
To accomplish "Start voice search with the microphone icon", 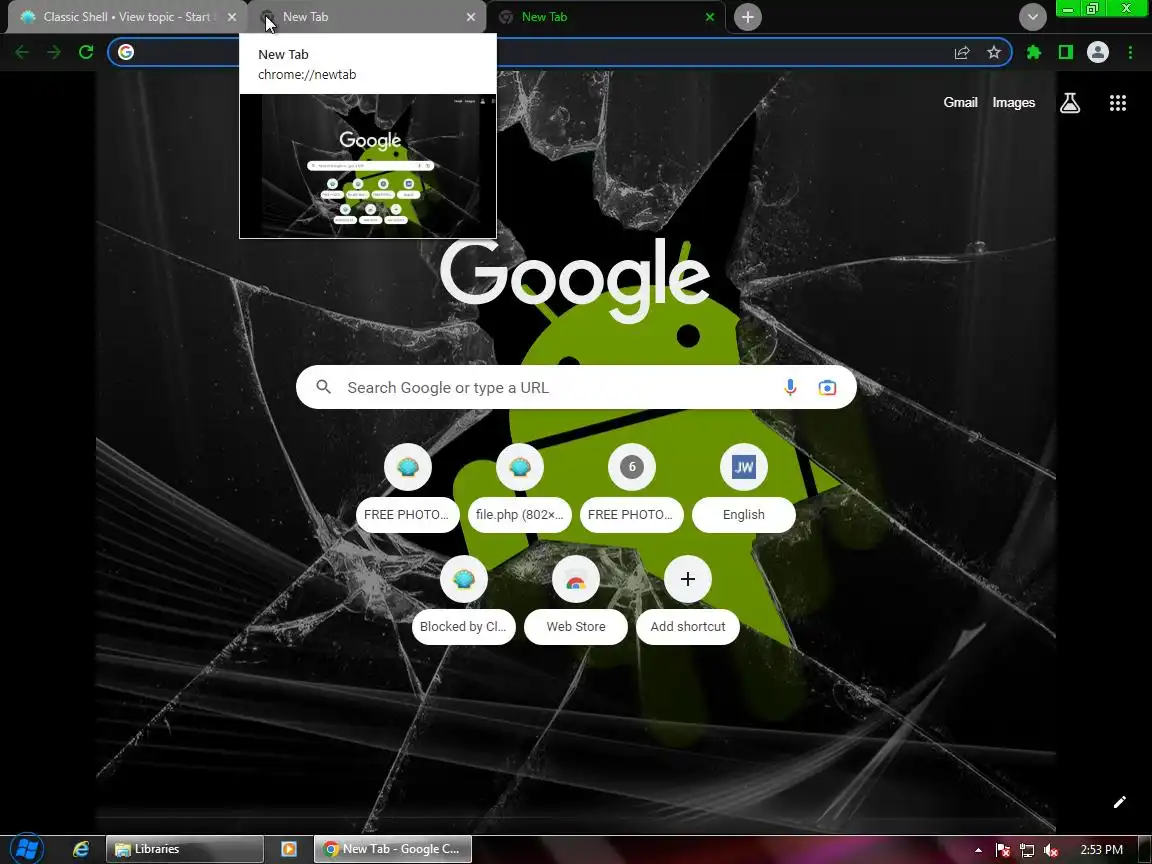I will [x=790, y=387].
